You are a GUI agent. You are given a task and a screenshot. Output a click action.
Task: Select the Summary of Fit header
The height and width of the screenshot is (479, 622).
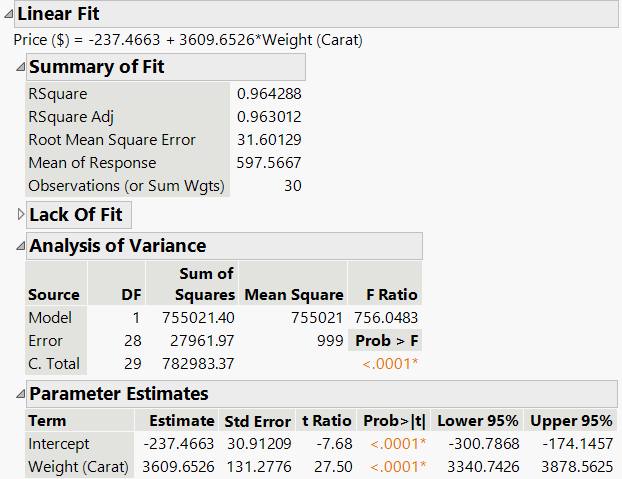pos(166,67)
